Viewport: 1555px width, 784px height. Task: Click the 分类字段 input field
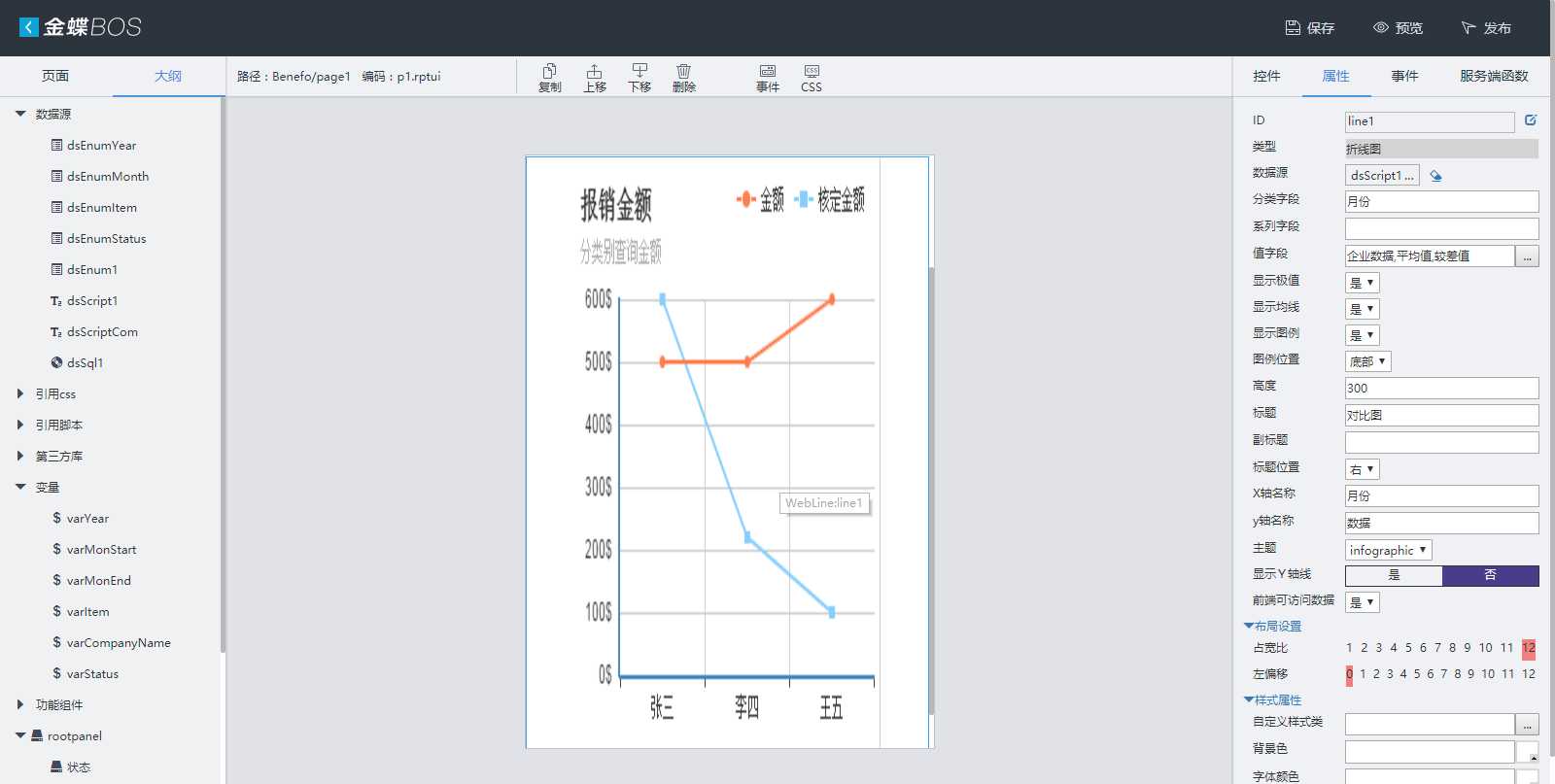pyautogui.click(x=1442, y=201)
